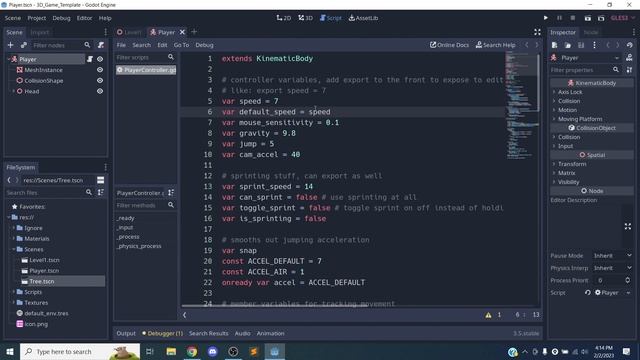Jump to _physics_process method
Image resolution: width=640 pixels, height=360 pixels.
click(139, 246)
